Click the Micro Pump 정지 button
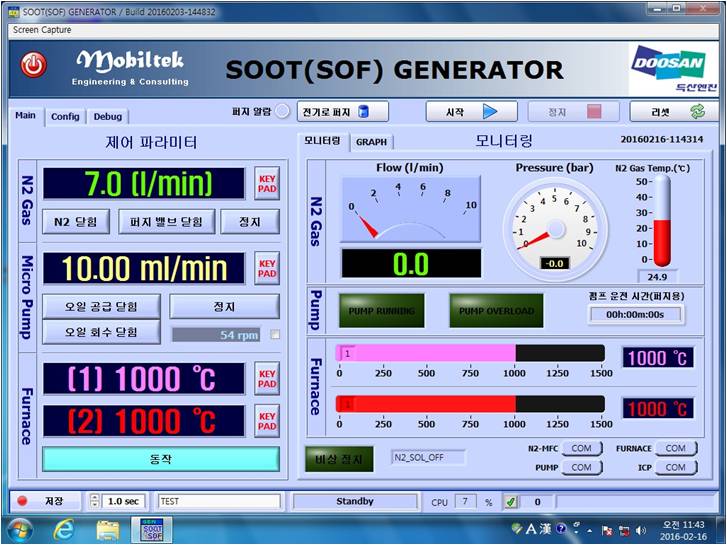Image resolution: width=727 pixels, height=545 pixels. (224, 307)
